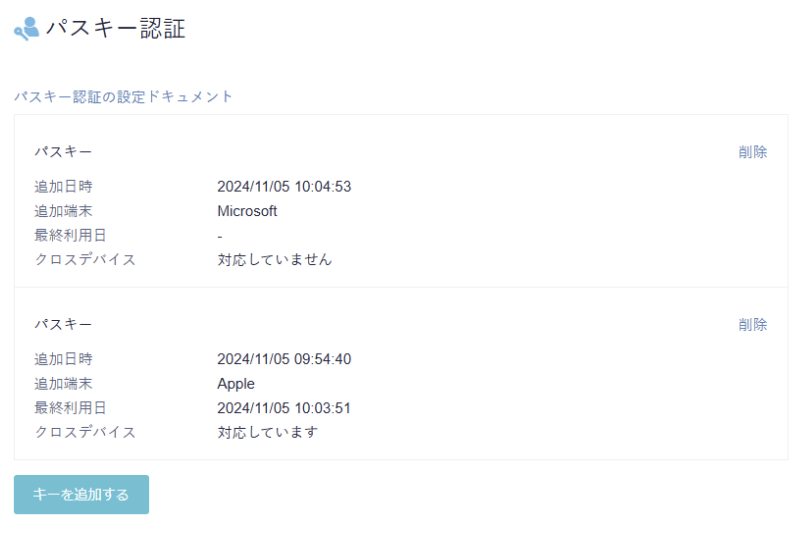
Task: Click the Apple device name
Action: [236, 384]
